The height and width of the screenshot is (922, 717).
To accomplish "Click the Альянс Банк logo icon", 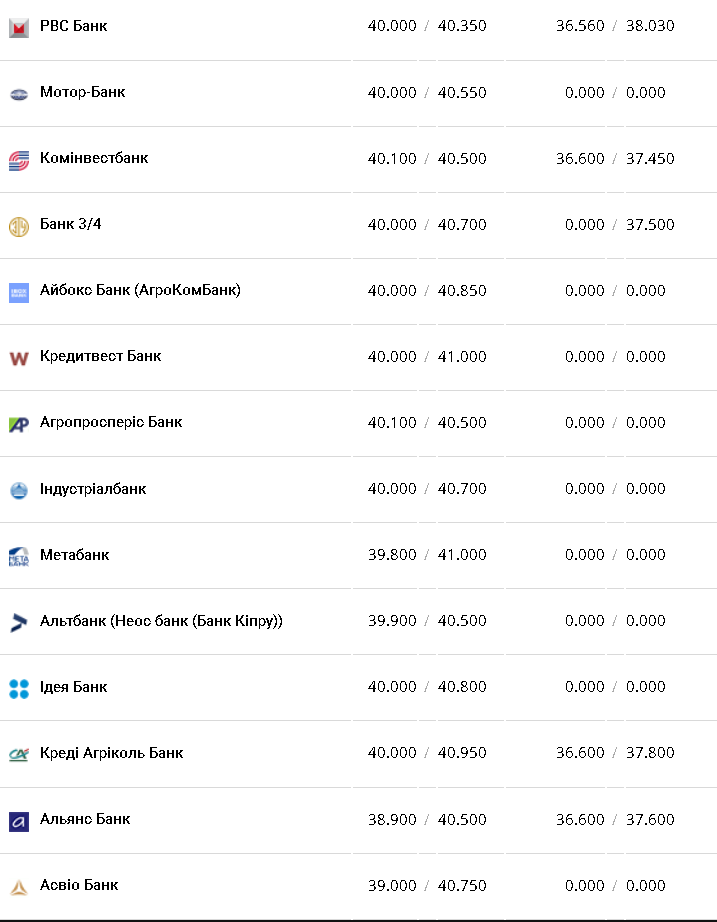I will point(18,820).
